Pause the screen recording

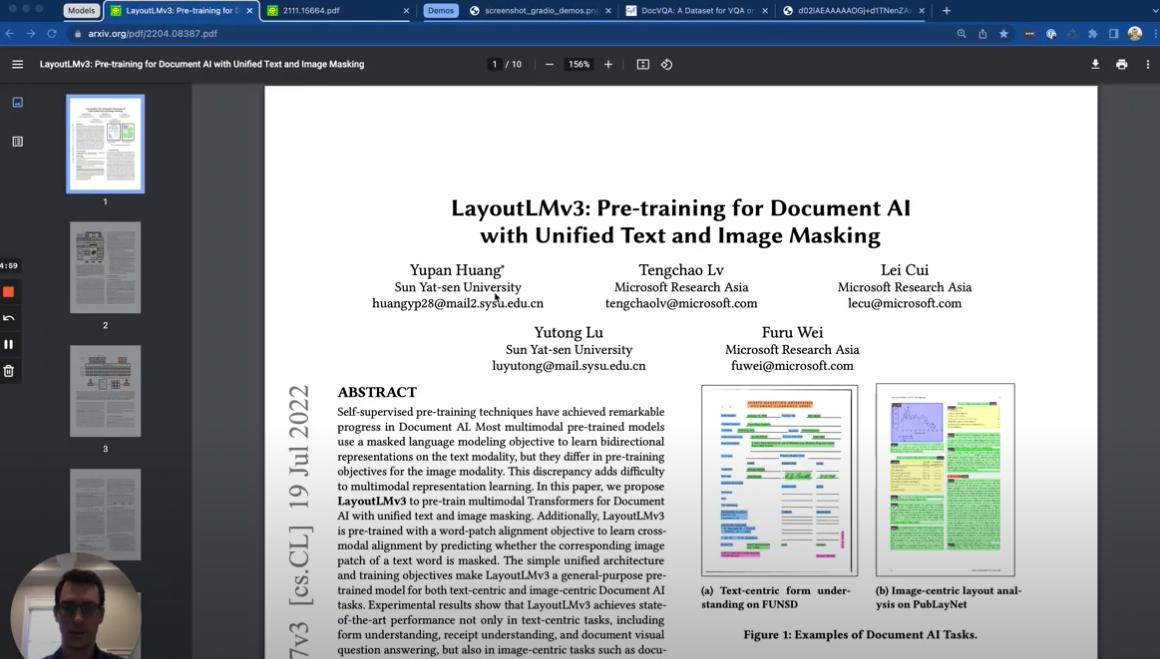point(8,343)
